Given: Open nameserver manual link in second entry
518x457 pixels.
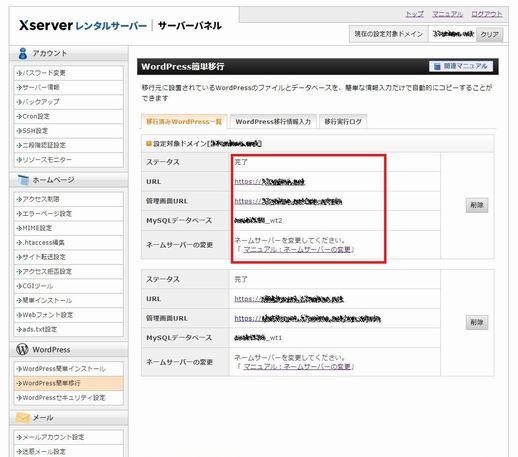Looking at the screenshot, I should [297, 367].
